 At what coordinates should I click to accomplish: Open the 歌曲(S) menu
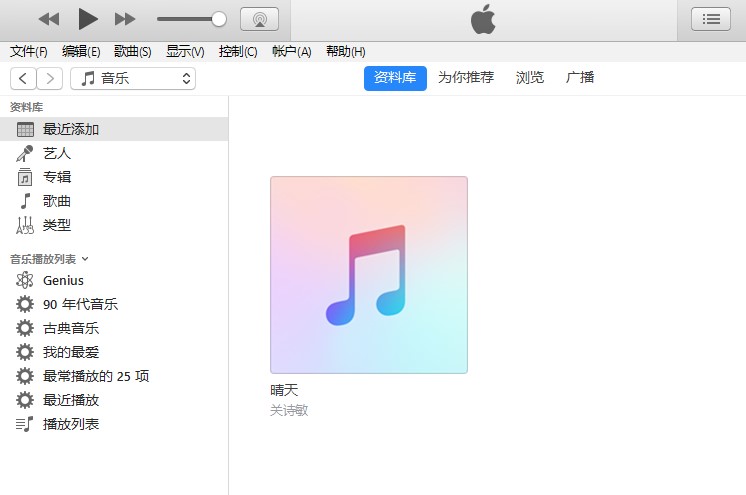pyautogui.click(x=133, y=51)
